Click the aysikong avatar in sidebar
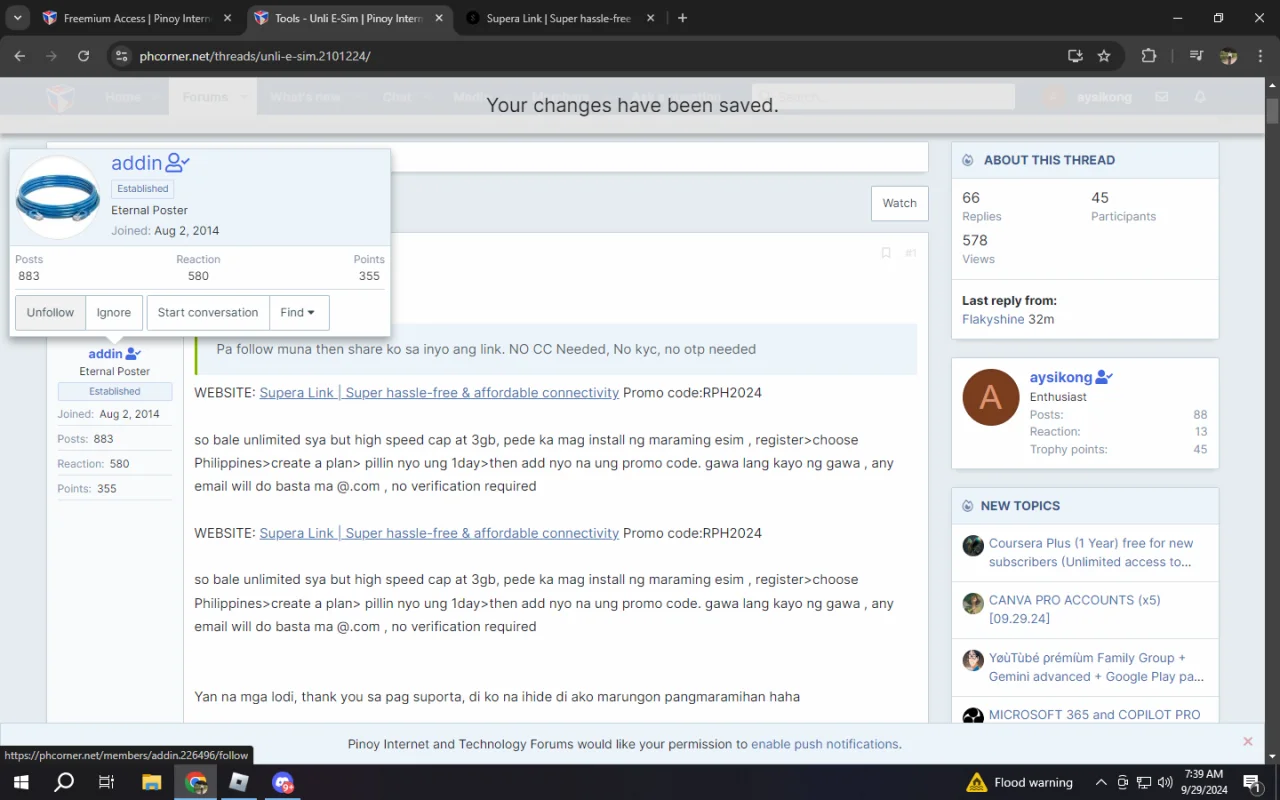1280x800 pixels. coord(991,397)
